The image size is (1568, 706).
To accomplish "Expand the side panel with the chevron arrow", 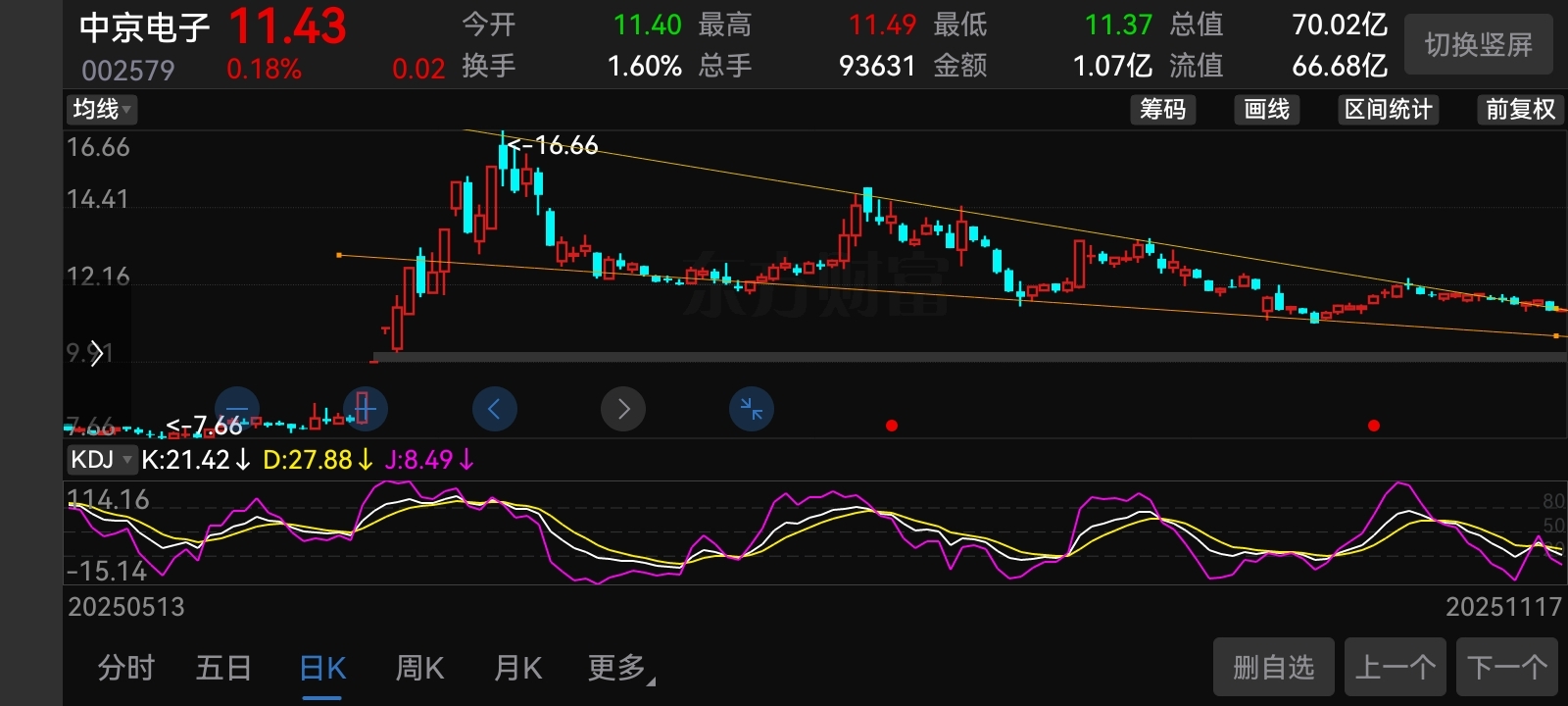I will point(97,353).
